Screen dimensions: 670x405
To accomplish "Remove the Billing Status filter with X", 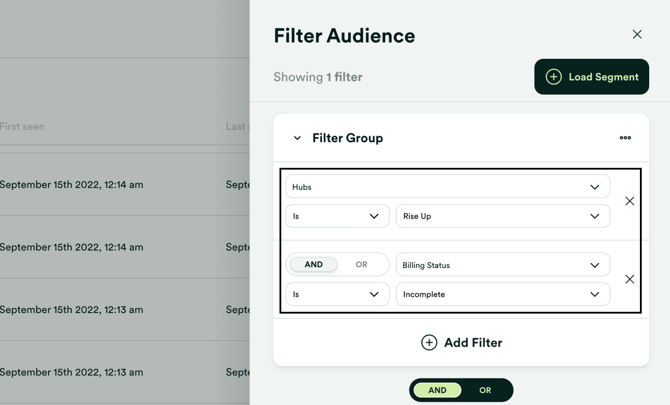I will 629,279.
